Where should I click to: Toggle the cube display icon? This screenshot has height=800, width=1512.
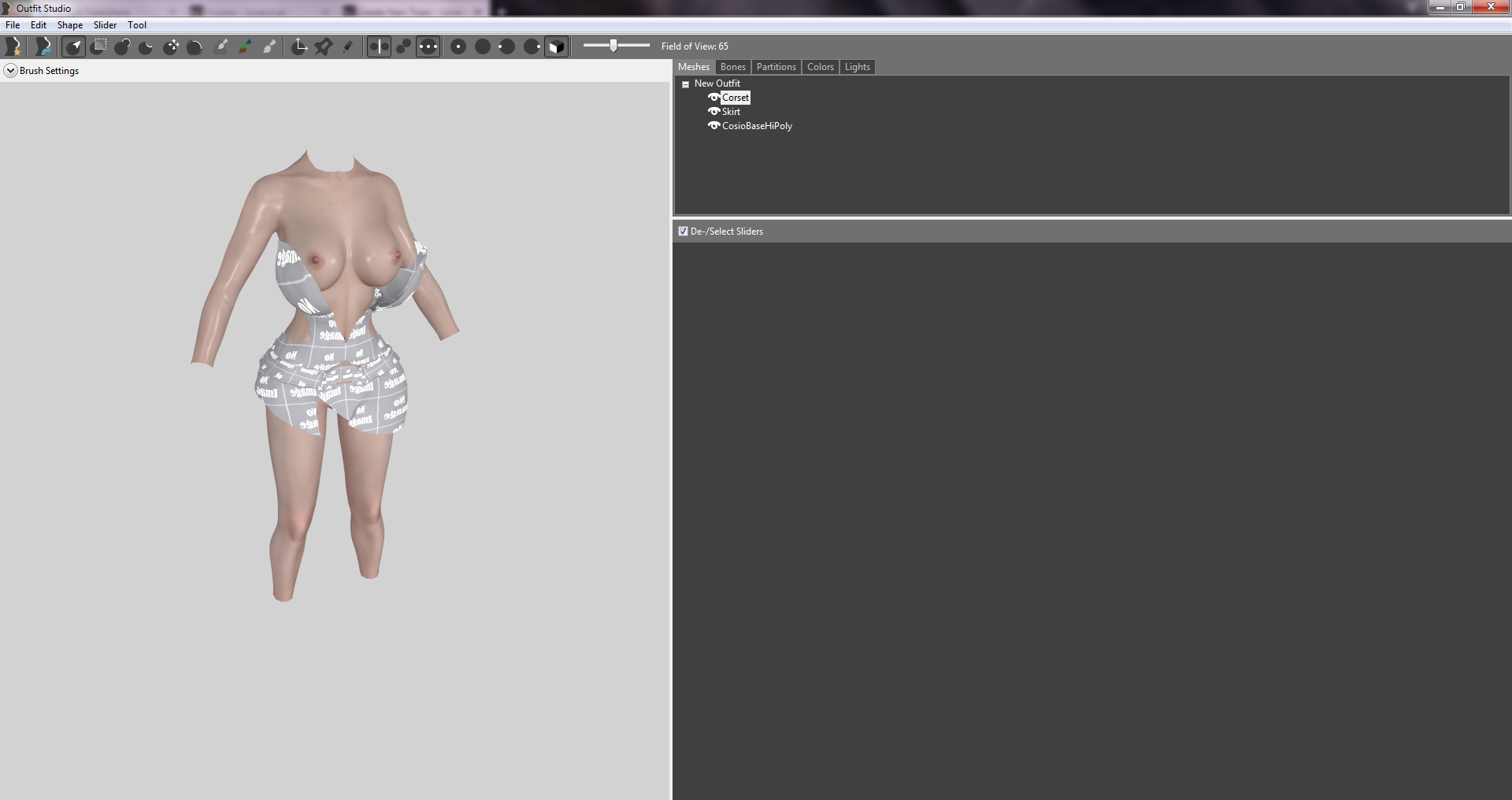point(556,46)
